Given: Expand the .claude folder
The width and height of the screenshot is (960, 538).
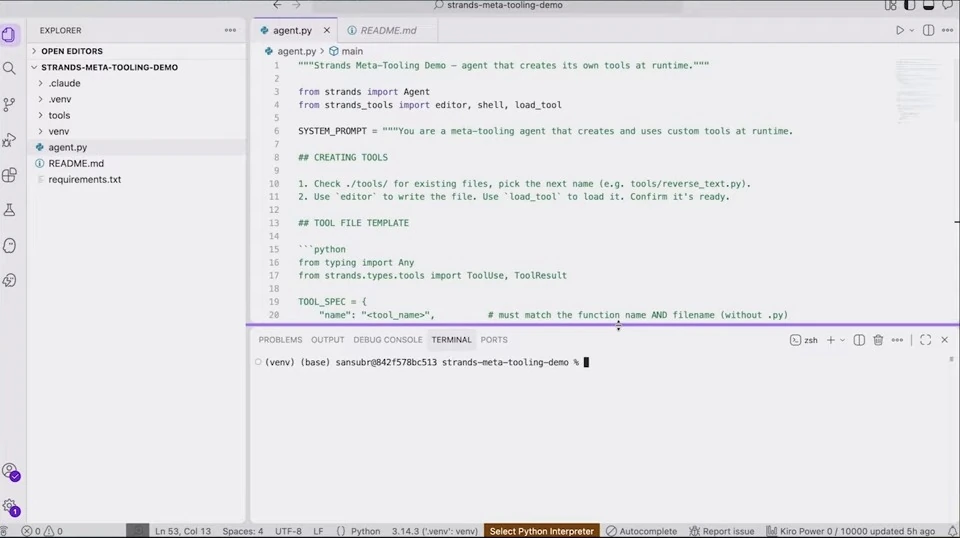Looking at the screenshot, I should point(64,83).
